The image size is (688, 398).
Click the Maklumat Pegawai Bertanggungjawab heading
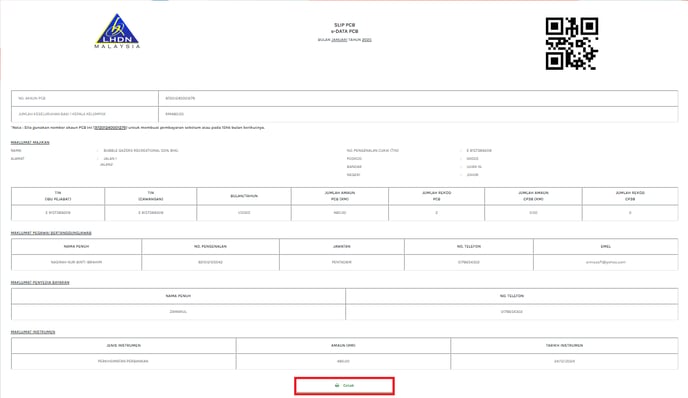click(x=51, y=233)
